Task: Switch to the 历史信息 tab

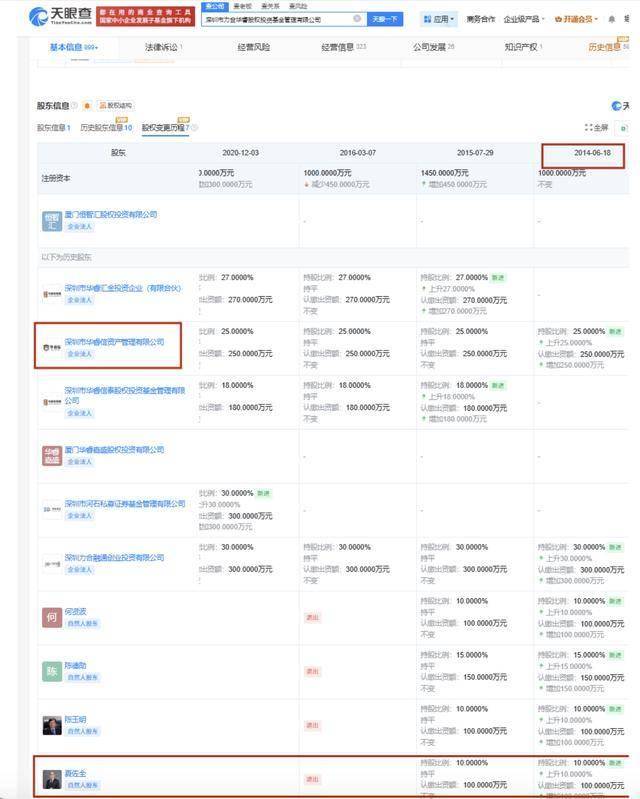Action: (x=608, y=47)
